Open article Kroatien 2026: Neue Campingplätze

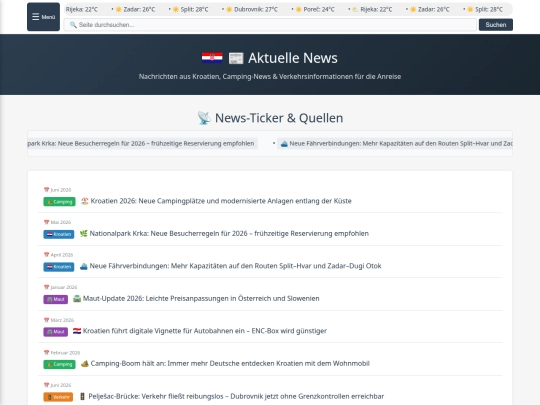point(221,201)
